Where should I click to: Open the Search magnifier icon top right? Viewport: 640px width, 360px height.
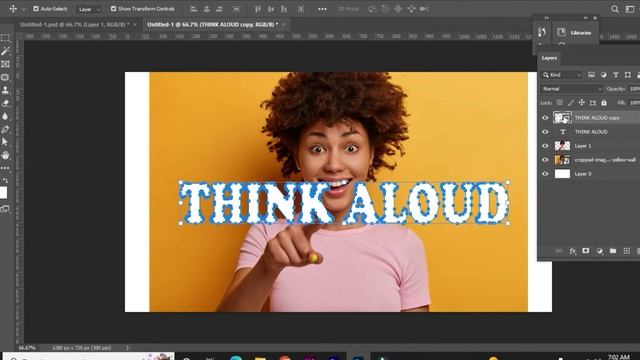pos(615,9)
